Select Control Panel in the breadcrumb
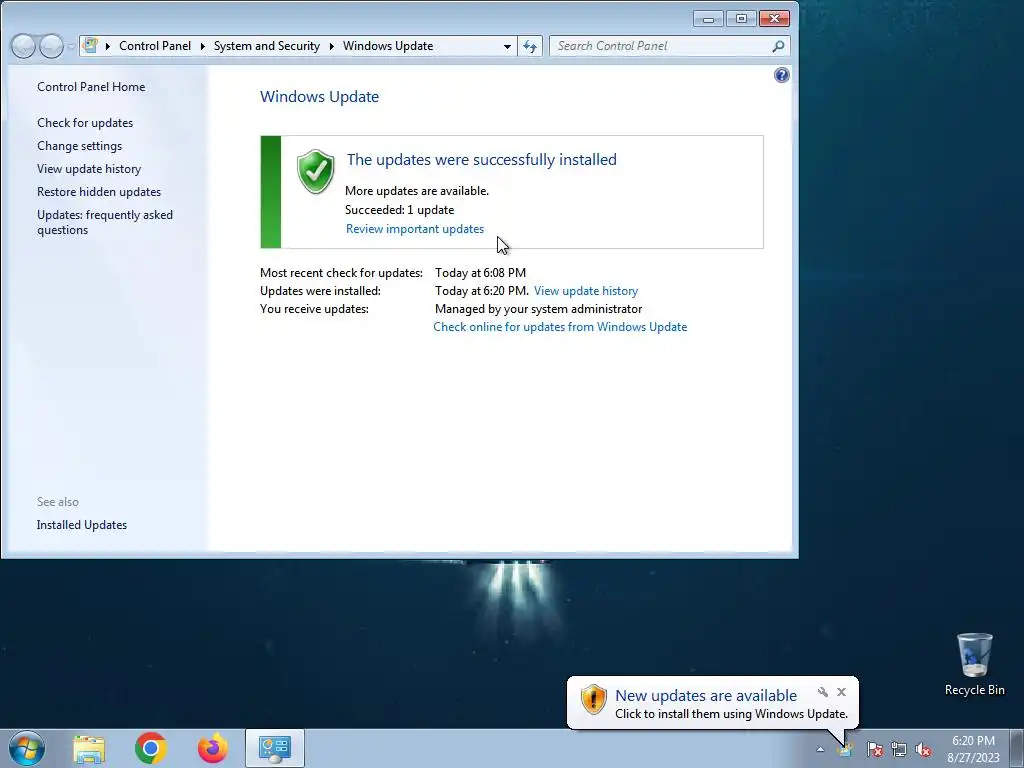Image resolution: width=1024 pixels, height=768 pixels. [x=155, y=46]
